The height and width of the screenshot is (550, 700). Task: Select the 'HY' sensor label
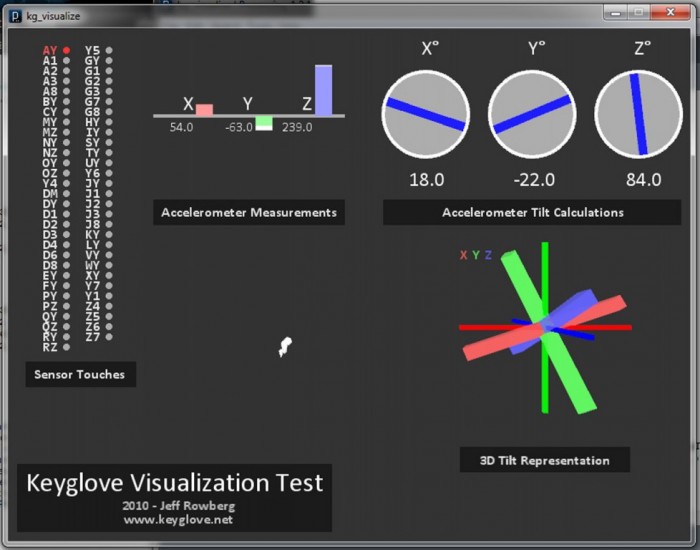click(92, 122)
